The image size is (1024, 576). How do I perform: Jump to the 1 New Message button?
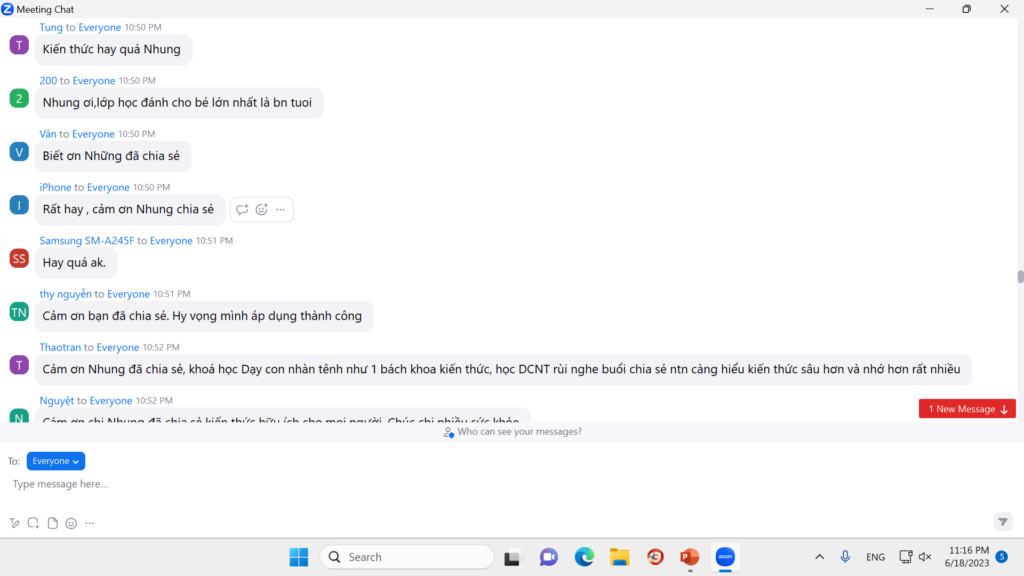[x=967, y=409]
